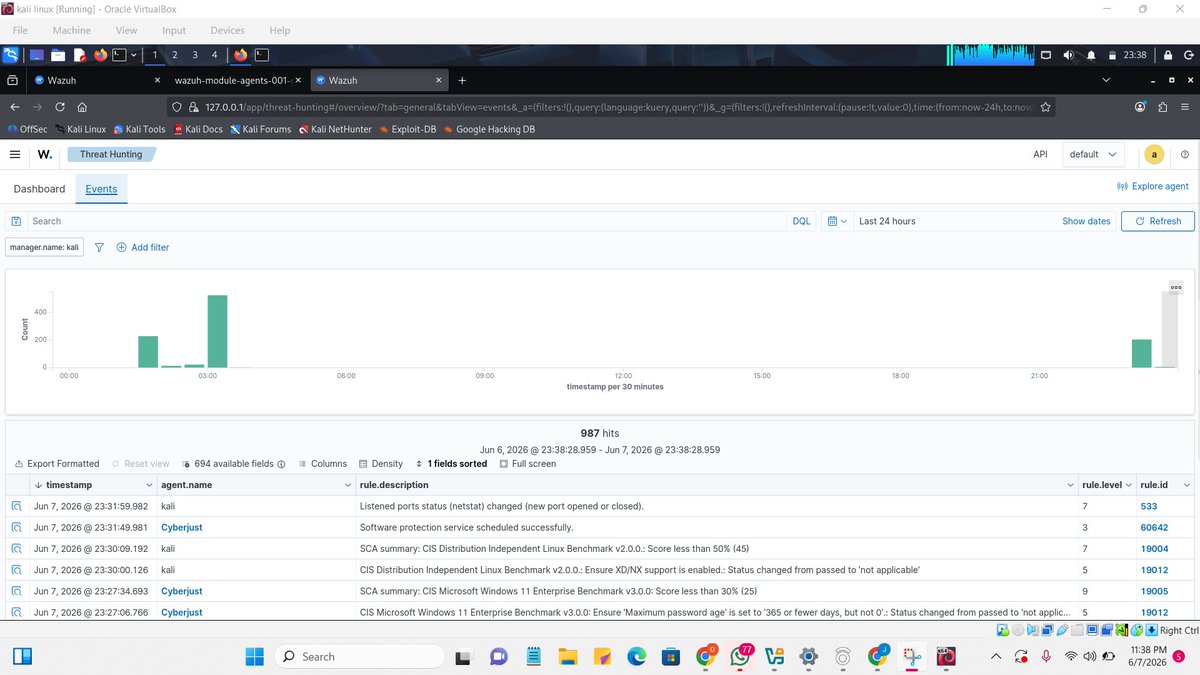Open Kali applications menu dragon icon
Viewport: 1200px width, 675px height.
pos(11,55)
